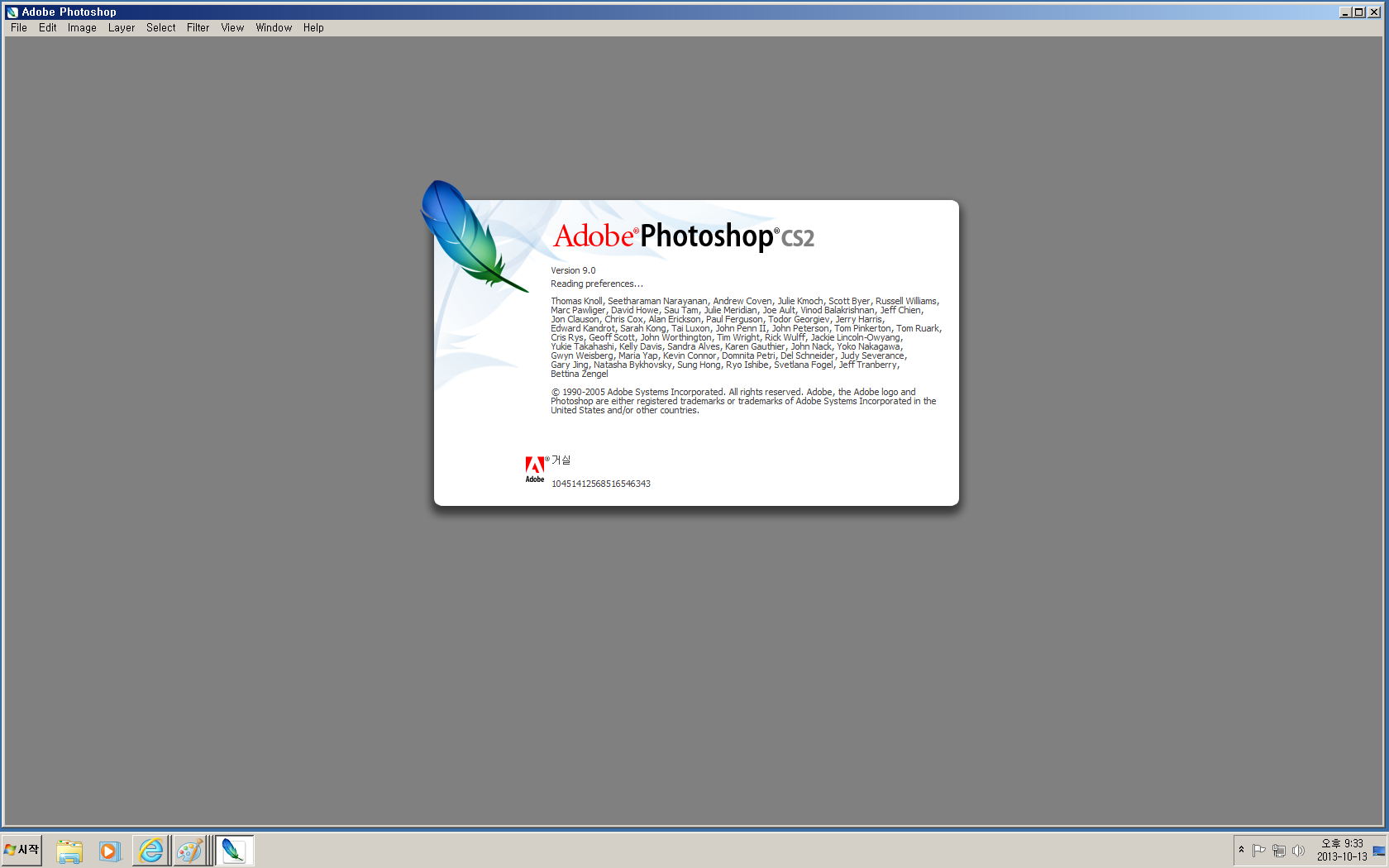This screenshot has height=868, width=1389.
Task: Restore down the Adobe Photoshop window
Action: coord(1358,12)
